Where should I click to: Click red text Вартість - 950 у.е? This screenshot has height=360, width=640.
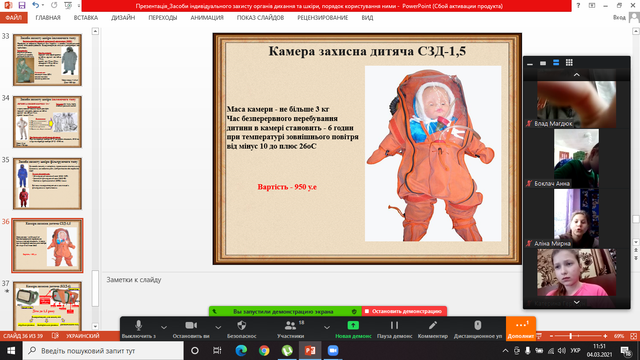click(287, 187)
